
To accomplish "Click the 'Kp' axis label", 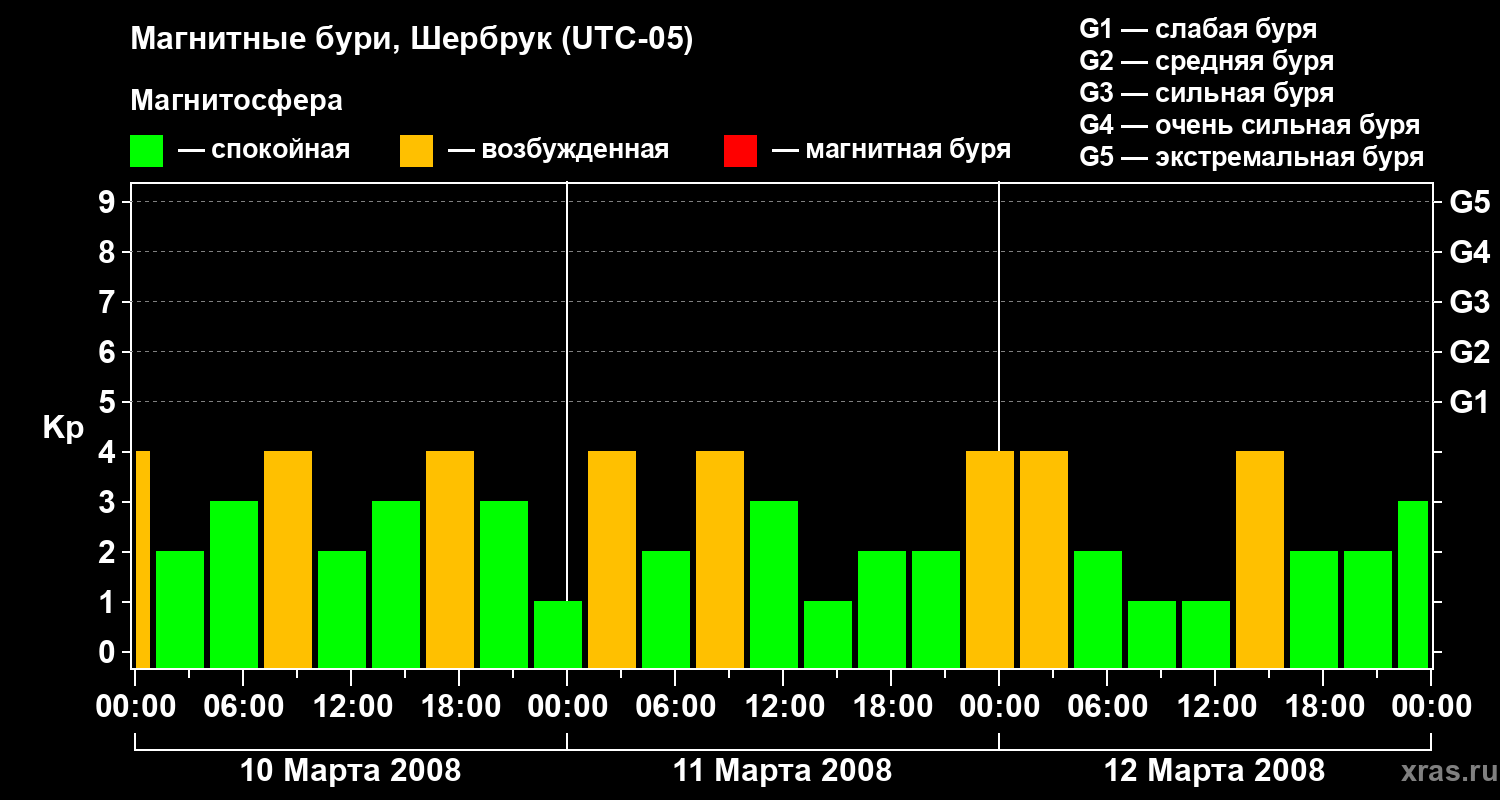I will (x=63, y=428).
